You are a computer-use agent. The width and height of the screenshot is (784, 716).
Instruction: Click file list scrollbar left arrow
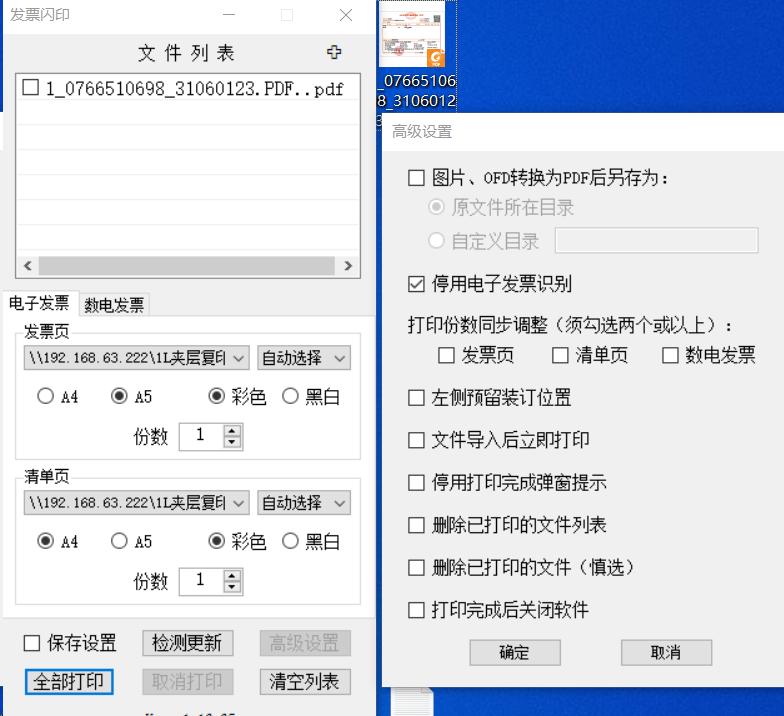point(28,266)
